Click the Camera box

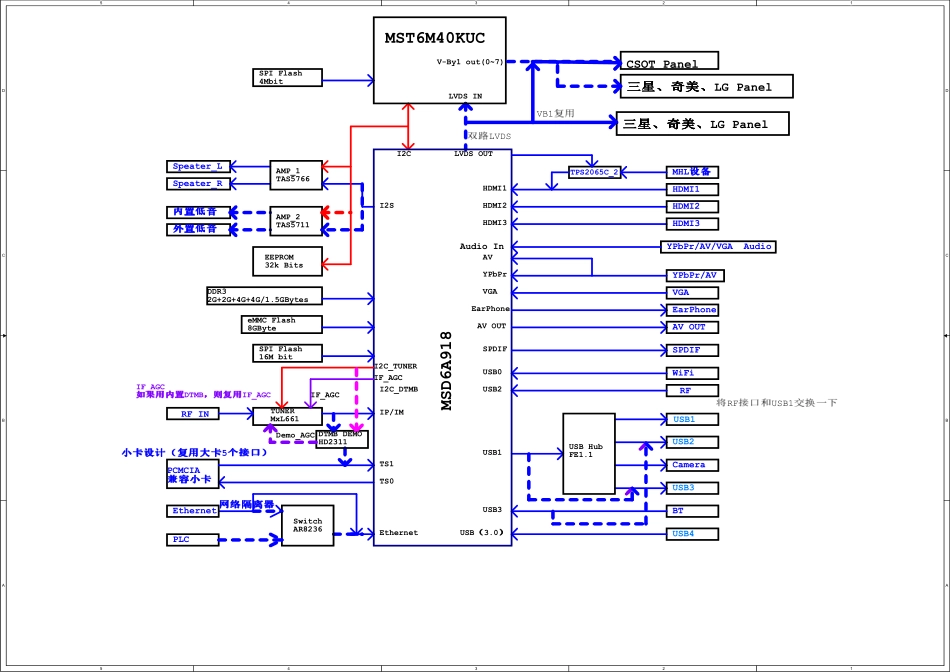692,465
